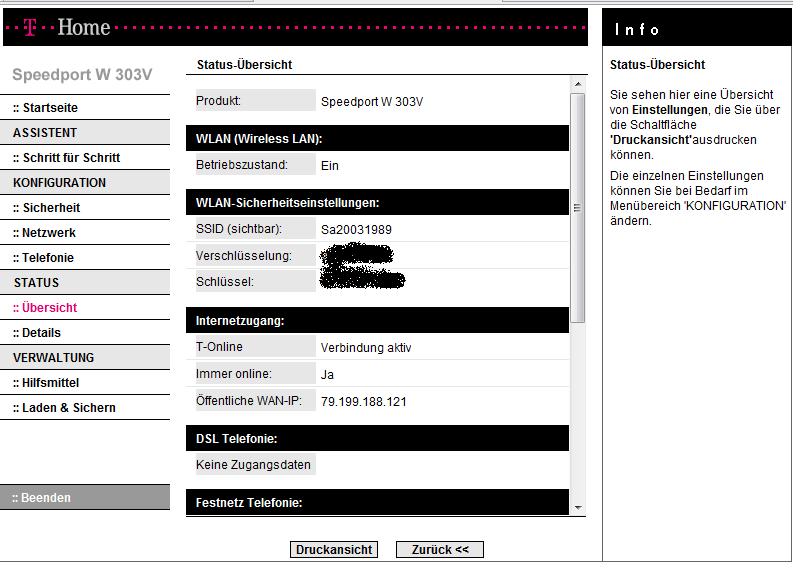Click the 'SSID (sichtbar):' label
Image resolution: width=800 pixels, height=571 pixels.
point(239,229)
